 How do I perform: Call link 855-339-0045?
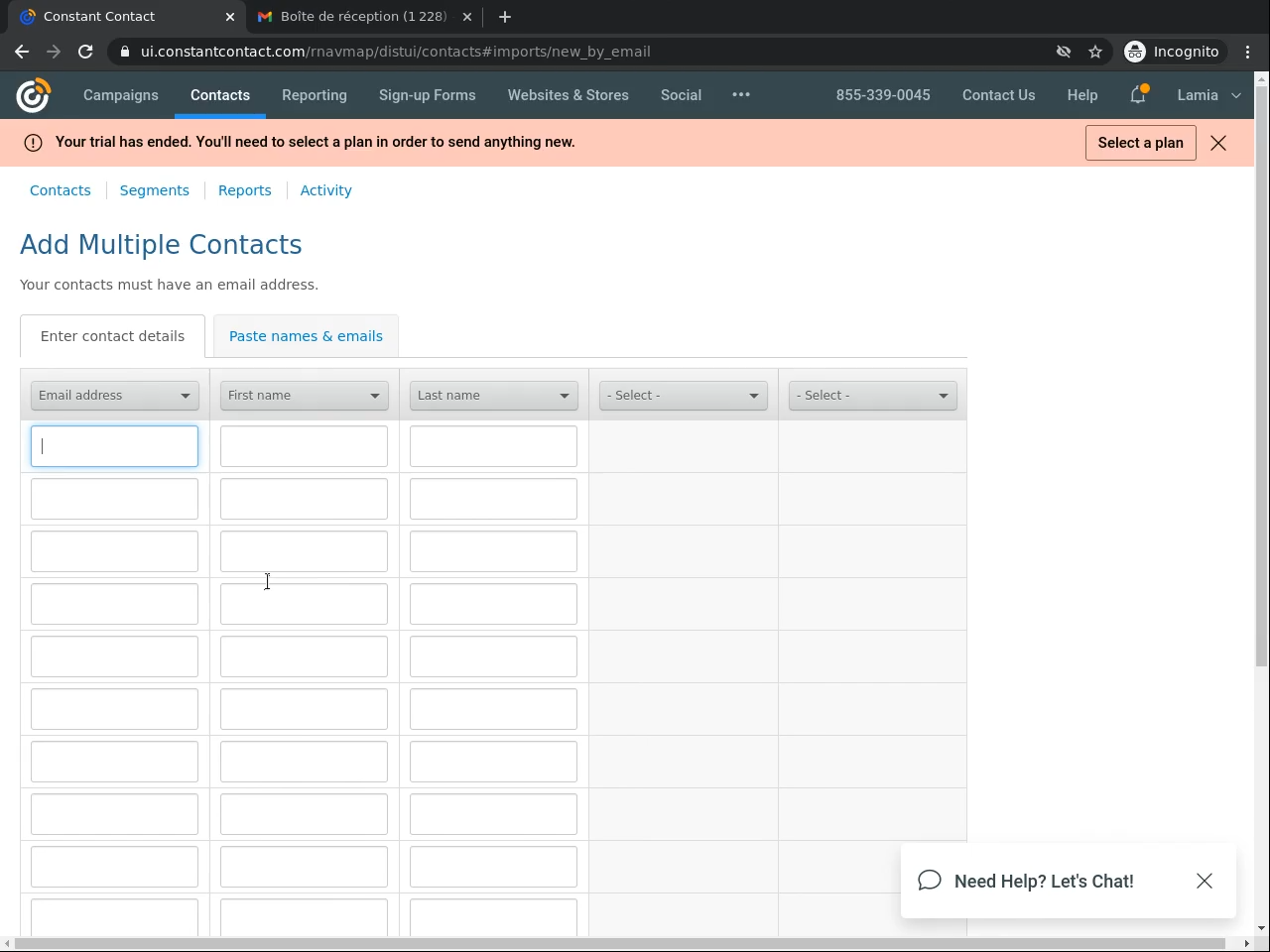point(883,95)
